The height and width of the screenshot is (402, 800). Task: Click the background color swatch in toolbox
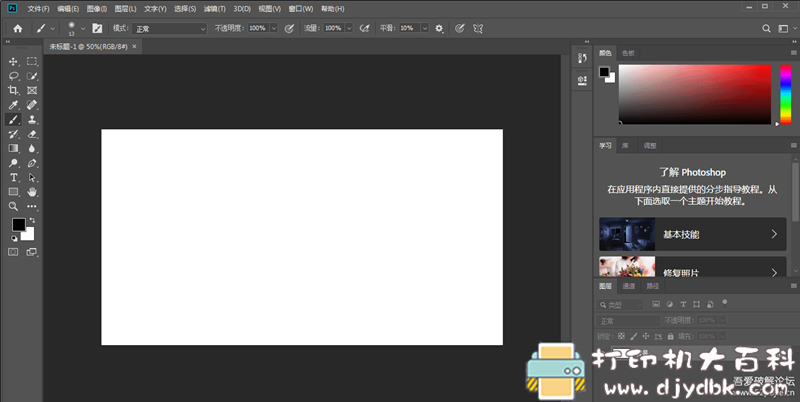tap(29, 235)
